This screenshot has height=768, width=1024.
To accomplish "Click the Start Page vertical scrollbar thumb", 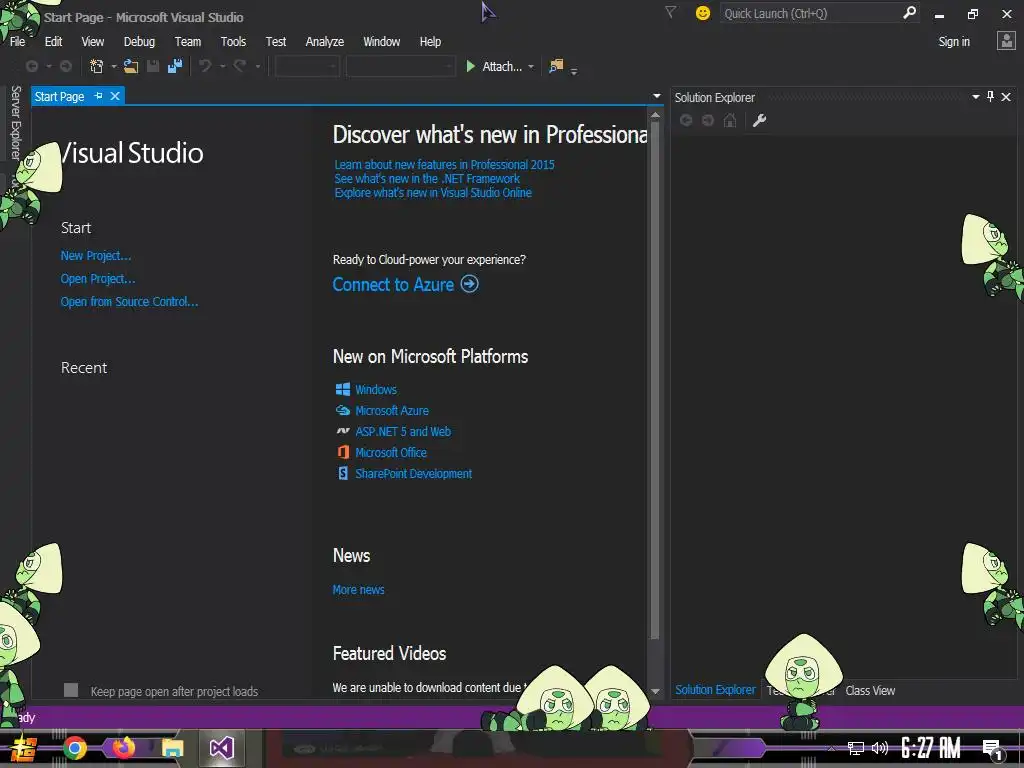I will (655, 379).
